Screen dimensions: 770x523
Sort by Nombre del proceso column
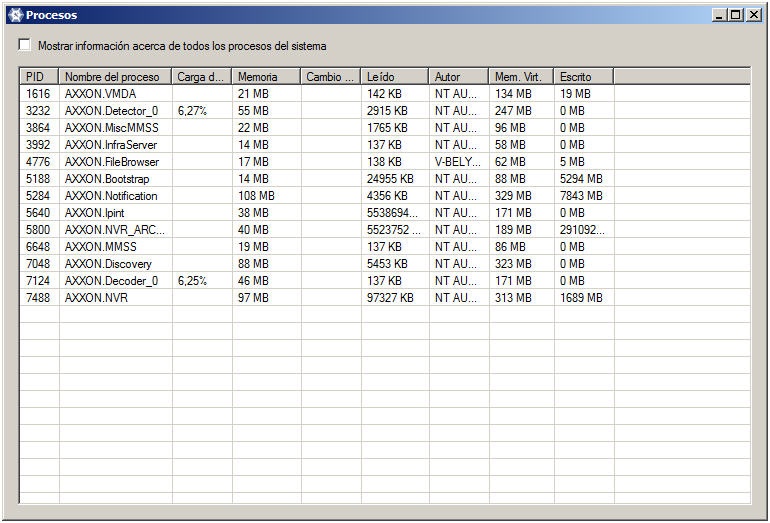tap(115, 77)
